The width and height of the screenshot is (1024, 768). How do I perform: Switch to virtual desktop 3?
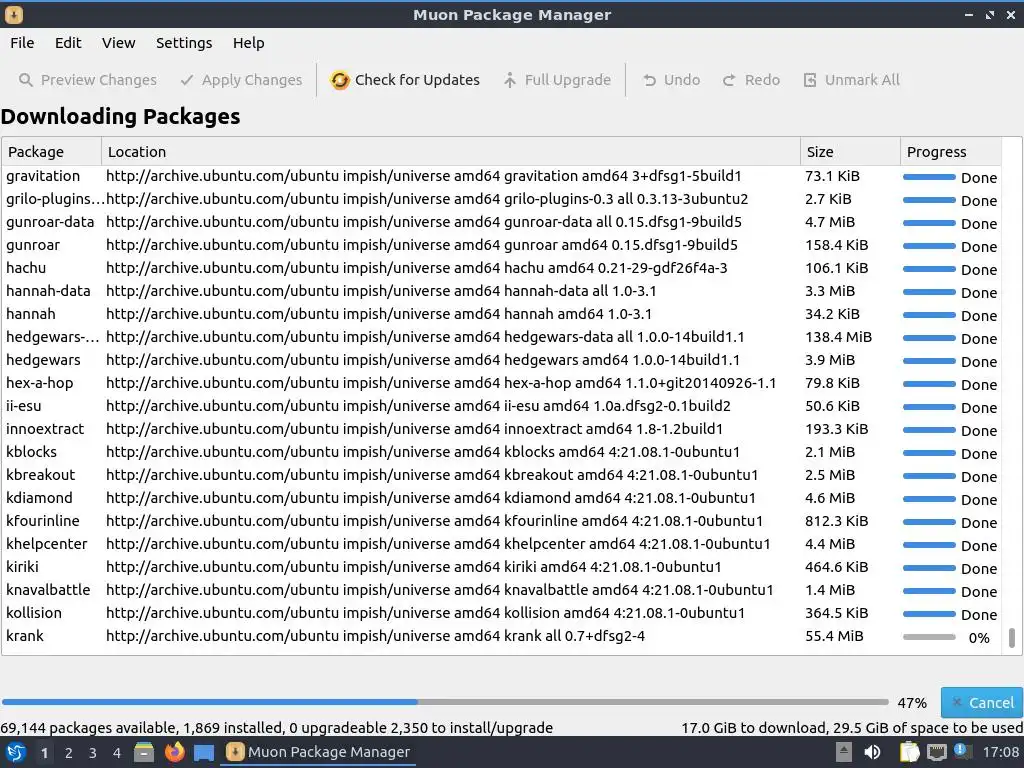tap(93, 753)
